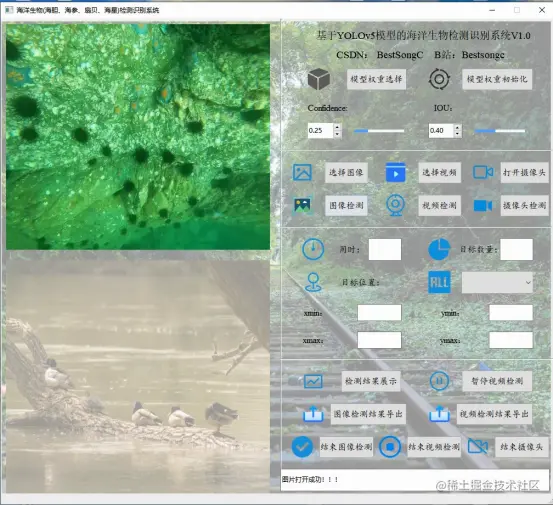554x506 pixels.
Task: Click the IOU: label
Action: pos(443,108)
